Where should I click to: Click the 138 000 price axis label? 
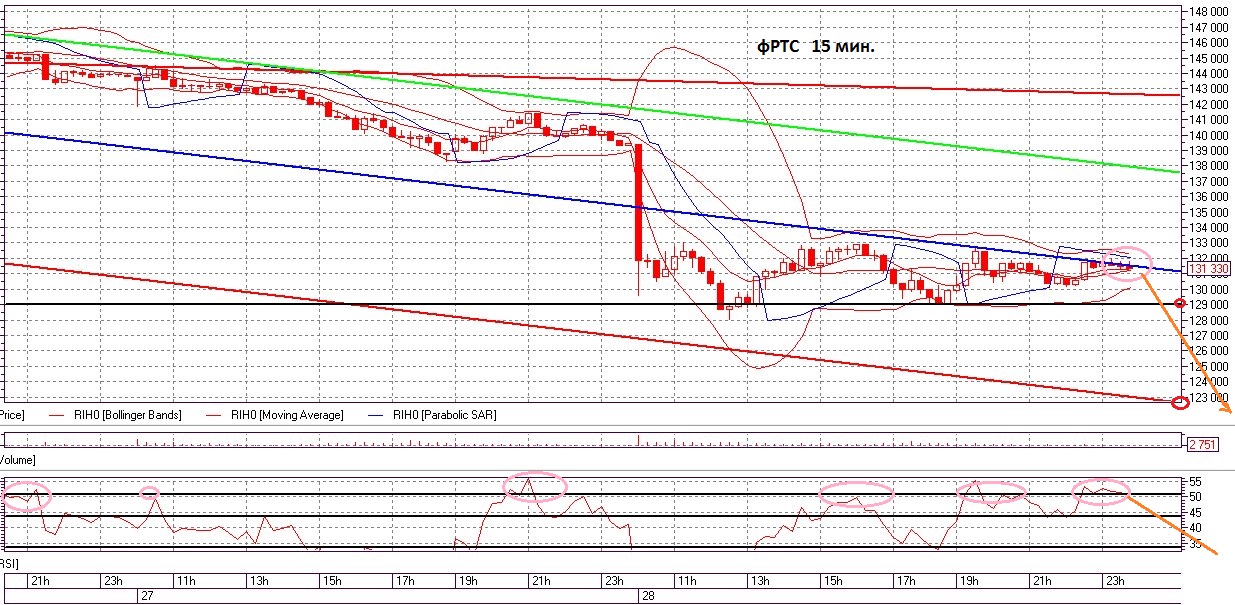[1210, 166]
